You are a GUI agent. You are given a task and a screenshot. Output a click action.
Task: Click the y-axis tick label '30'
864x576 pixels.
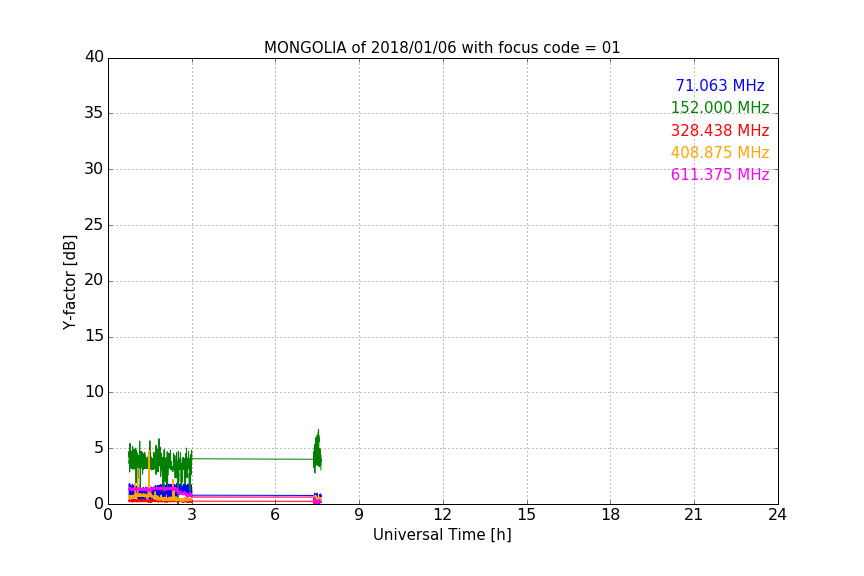[94, 169]
